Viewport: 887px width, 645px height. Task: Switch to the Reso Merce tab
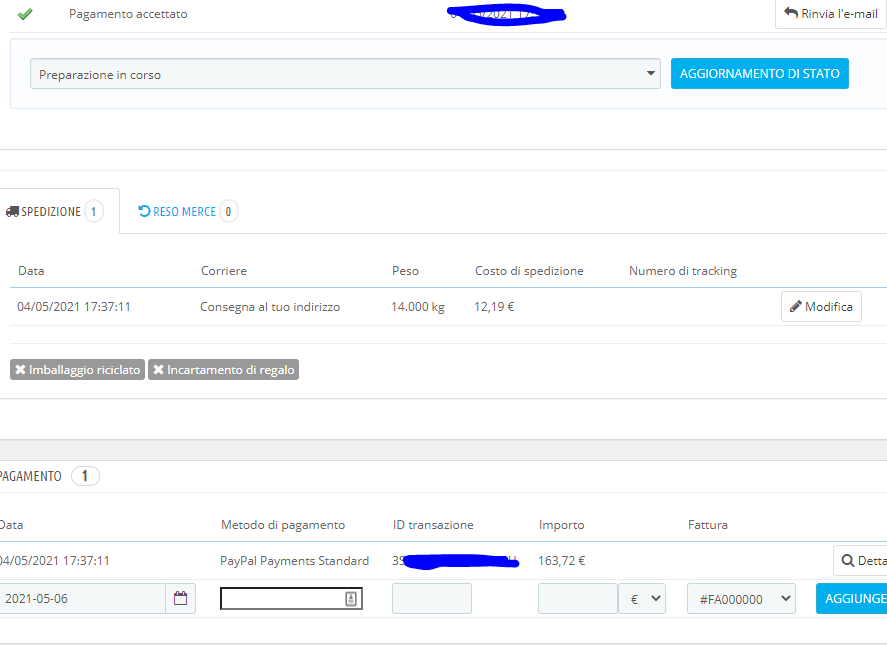click(x=188, y=211)
